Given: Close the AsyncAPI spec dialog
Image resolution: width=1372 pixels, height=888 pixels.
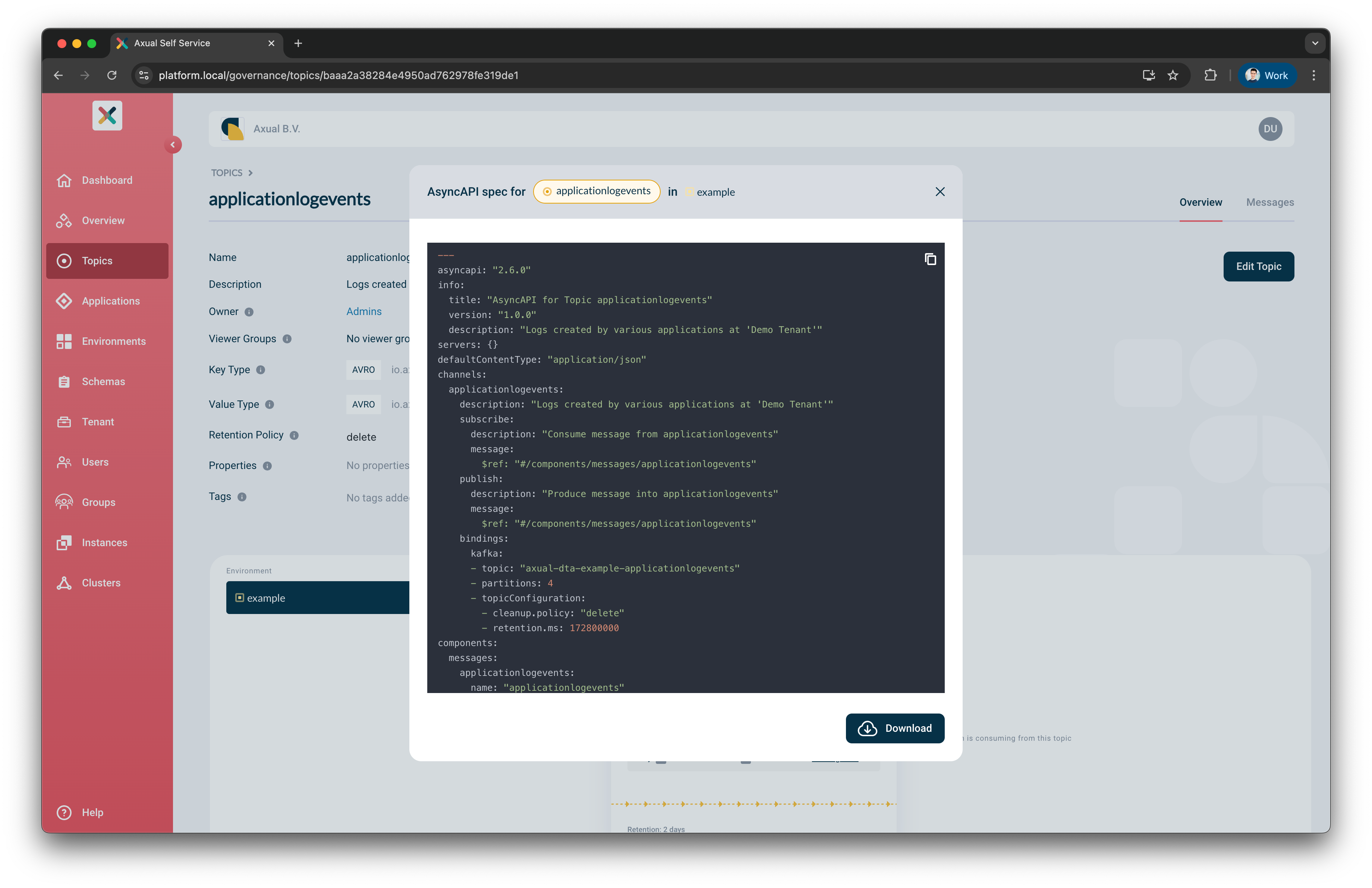Looking at the screenshot, I should (940, 192).
